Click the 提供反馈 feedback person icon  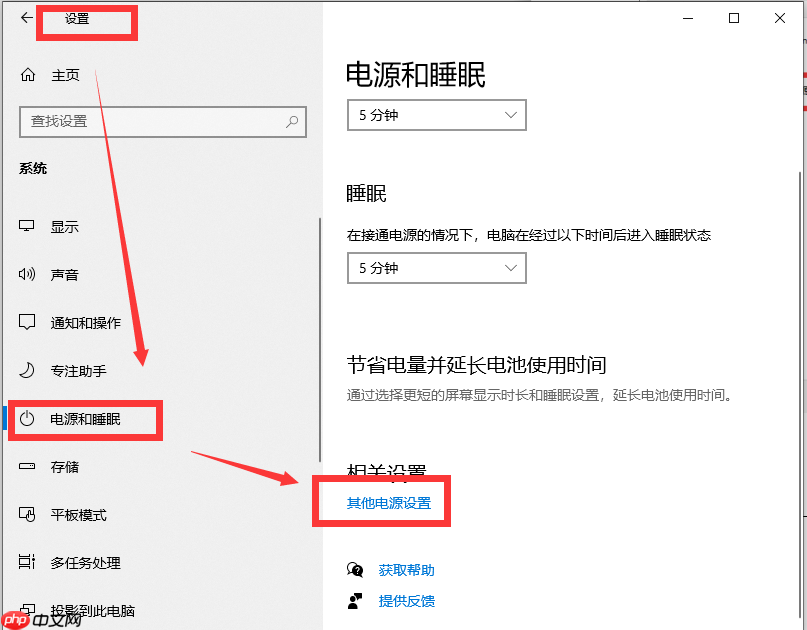355,601
